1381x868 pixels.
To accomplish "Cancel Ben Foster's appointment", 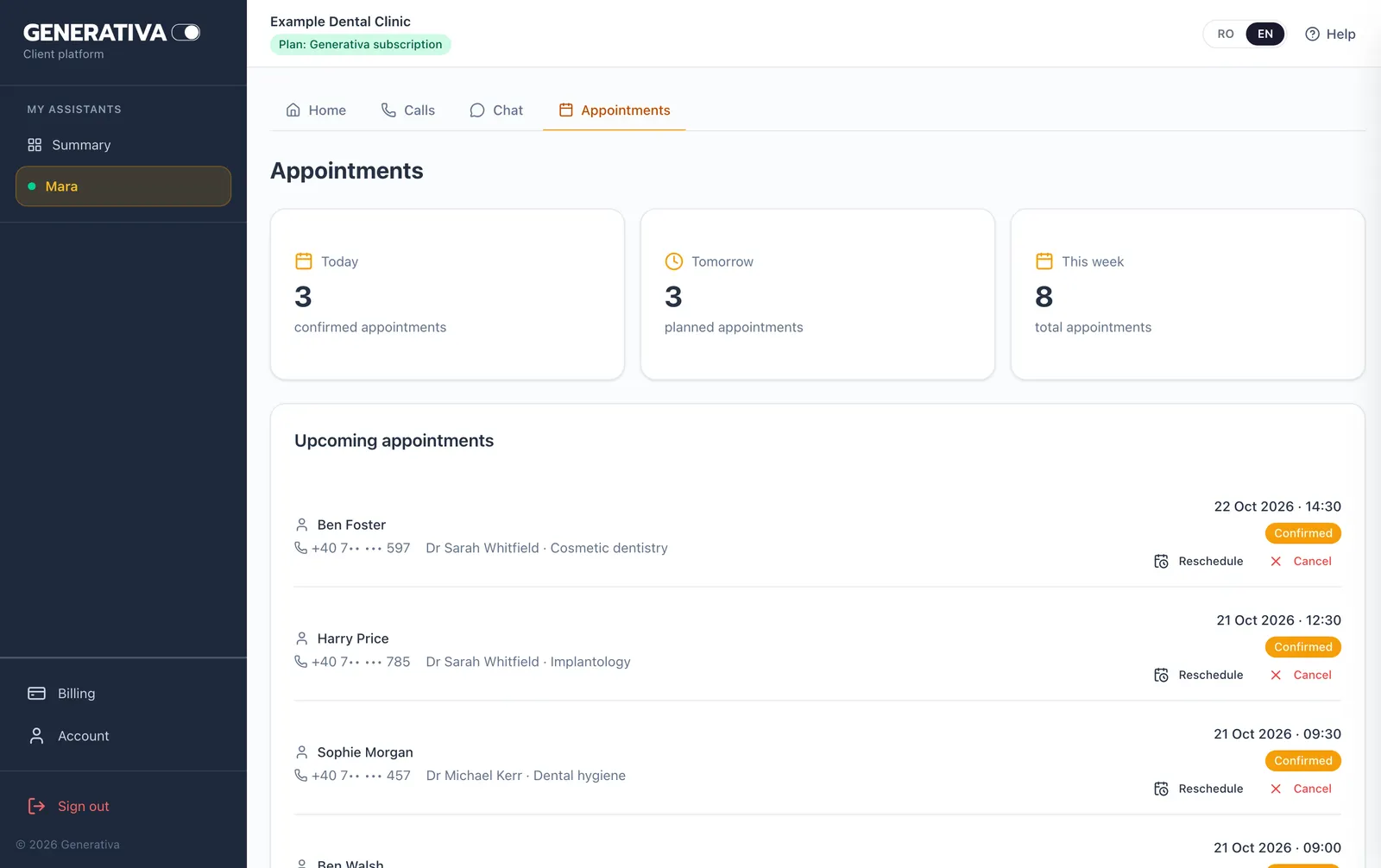I will pyautogui.click(x=1301, y=562).
